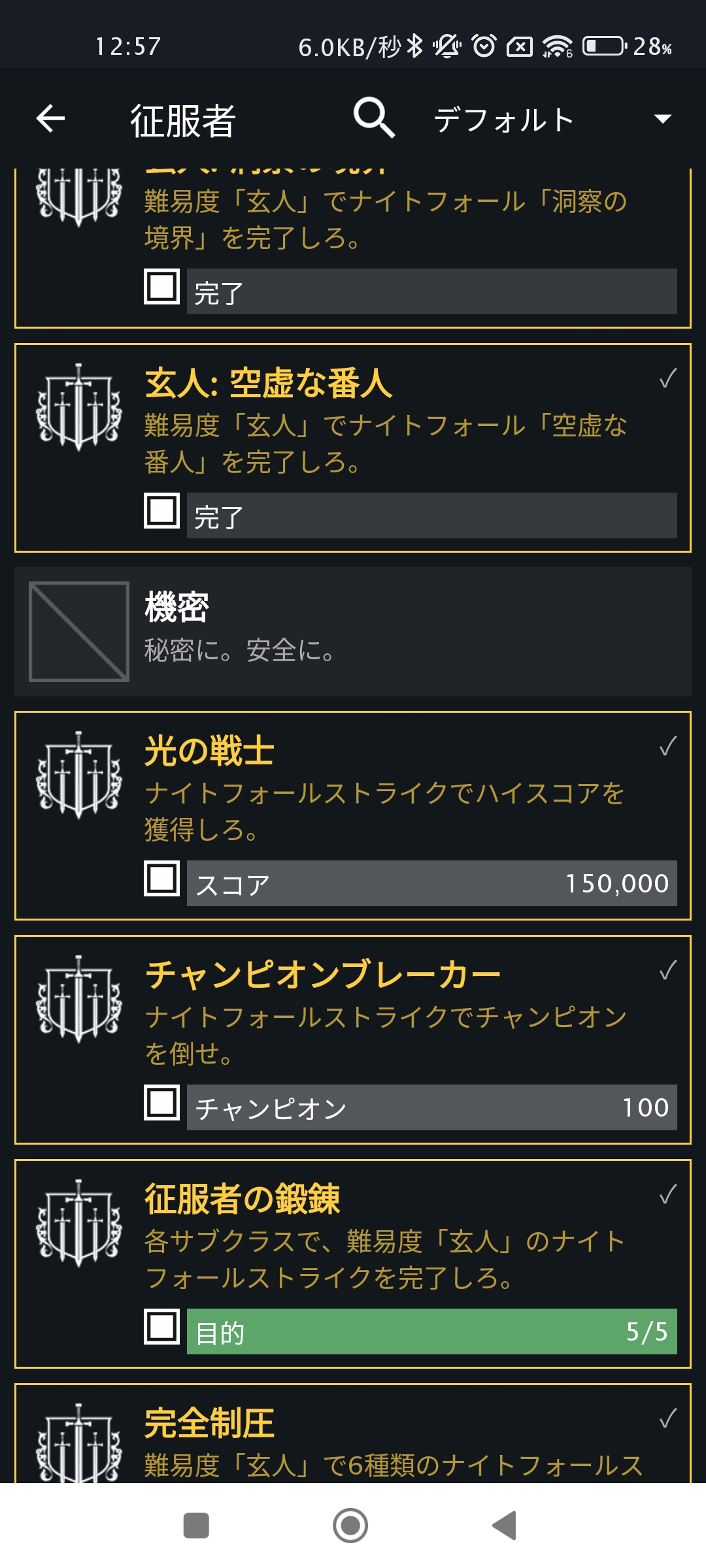
Task: Open the デフォルト sort dropdown
Action: [503, 120]
